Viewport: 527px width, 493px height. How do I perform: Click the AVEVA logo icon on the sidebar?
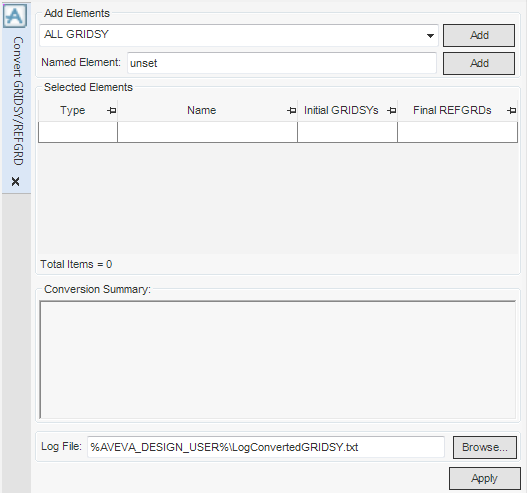click(x=15, y=16)
